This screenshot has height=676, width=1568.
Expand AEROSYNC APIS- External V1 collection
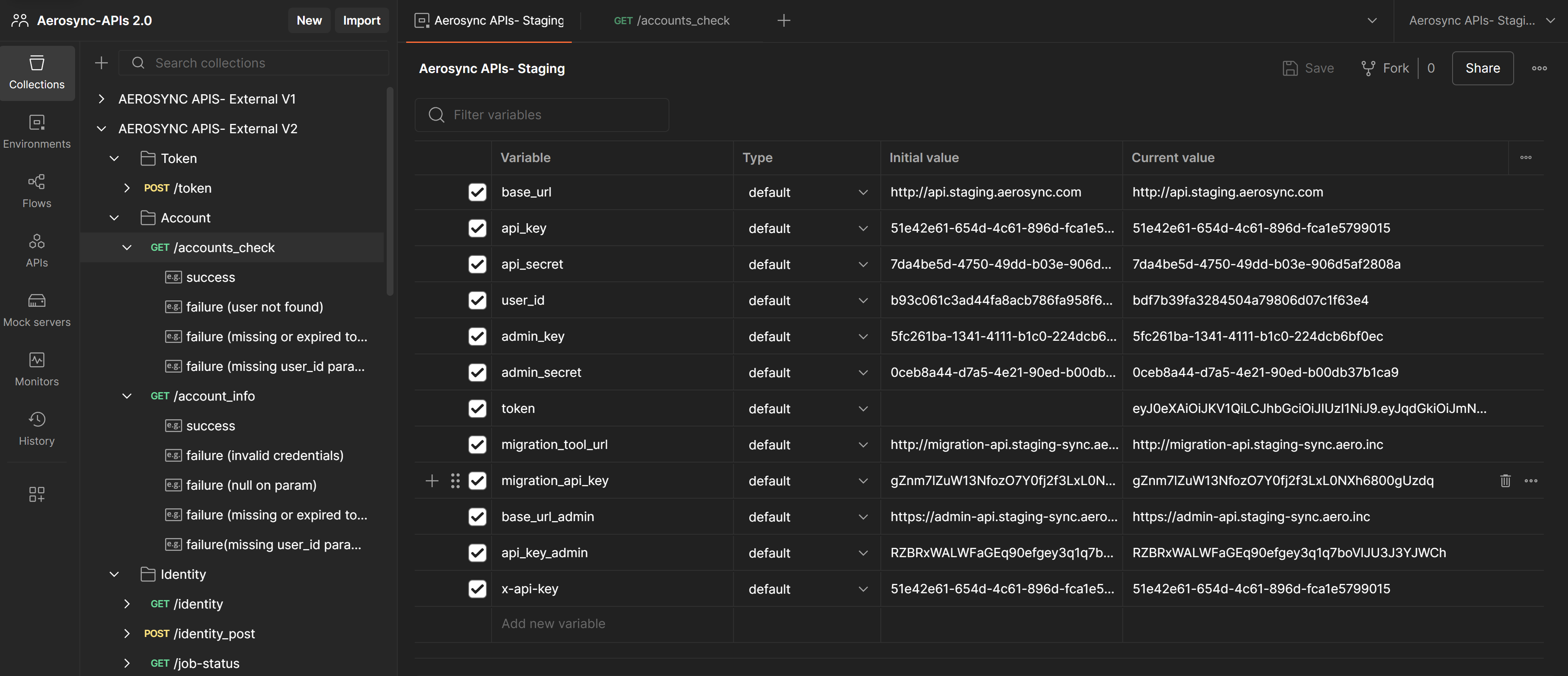[x=101, y=99]
